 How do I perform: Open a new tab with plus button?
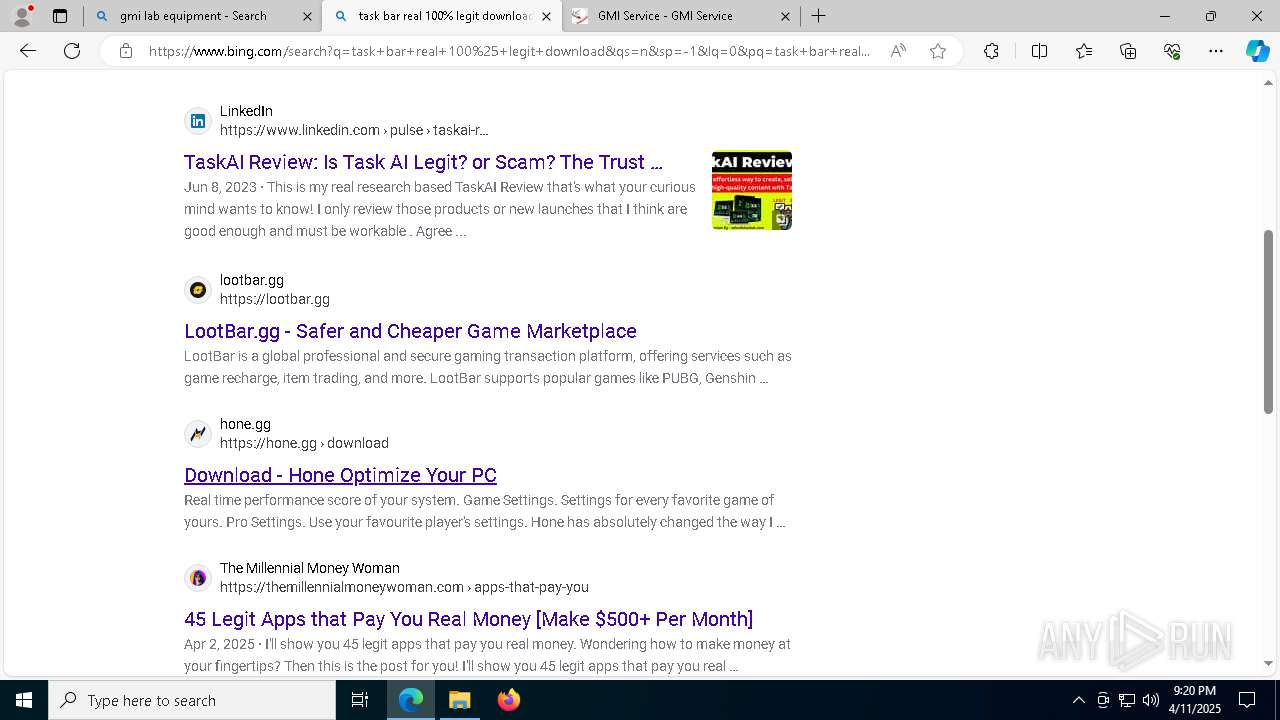[818, 16]
